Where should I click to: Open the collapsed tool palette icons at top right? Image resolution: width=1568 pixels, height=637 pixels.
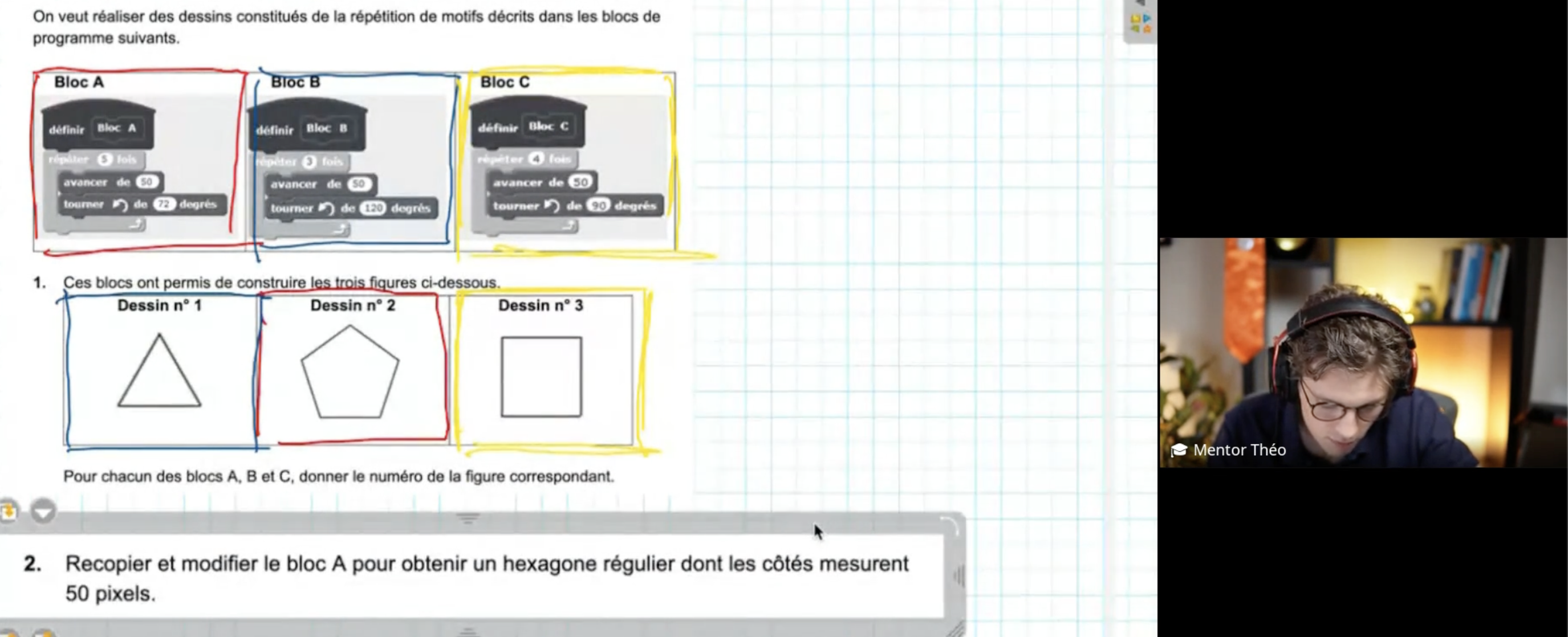pyautogui.click(x=1140, y=23)
